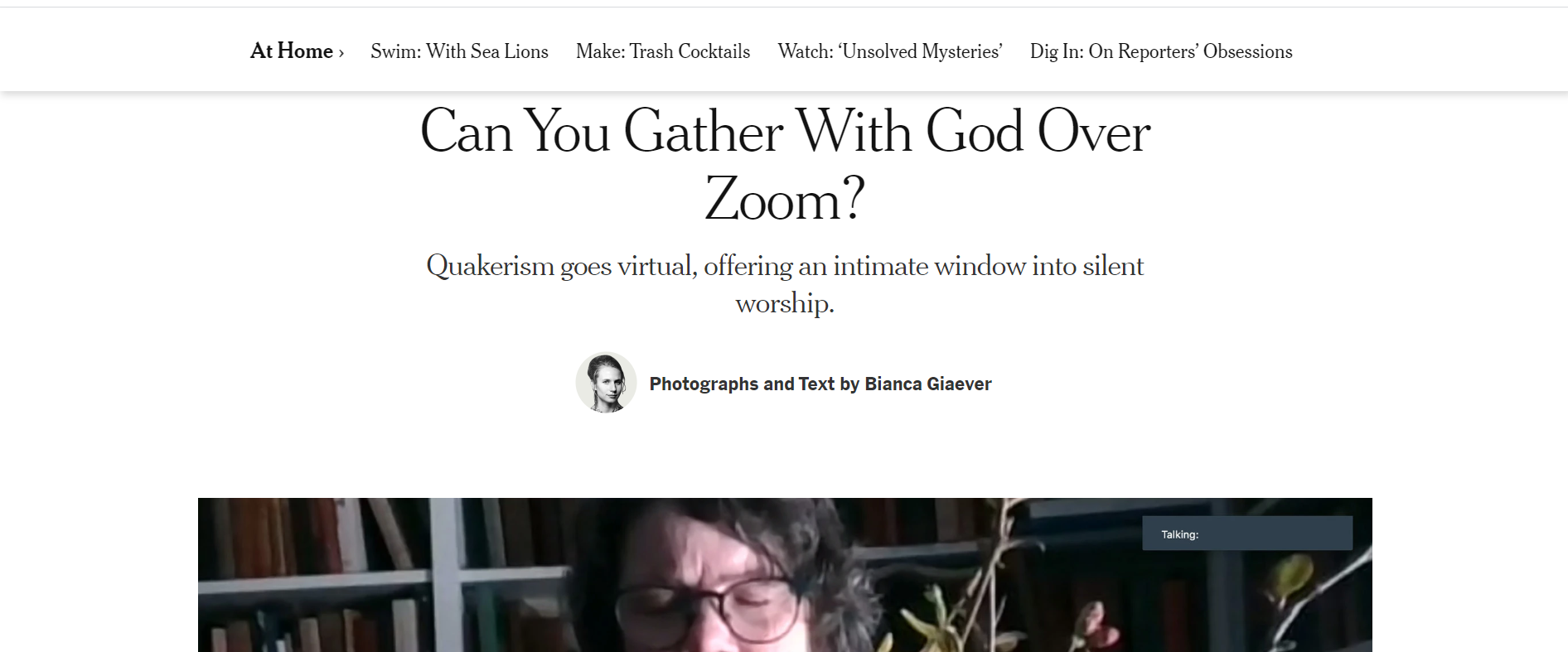Image resolution: width=1568 pixels, height=652 pixels.
Task: Go to Make: Trash Cocktails
Action: tap(662, 51)
